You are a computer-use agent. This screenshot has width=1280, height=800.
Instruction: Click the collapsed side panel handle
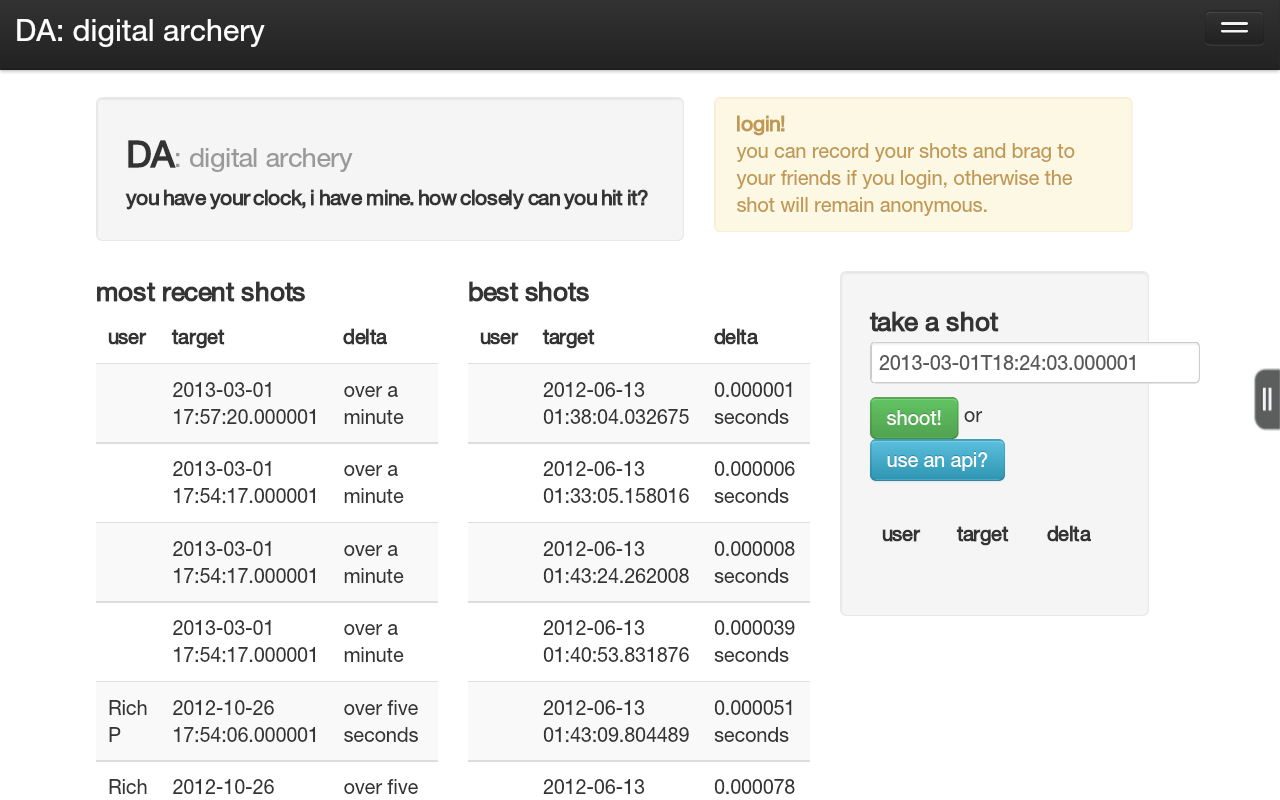(1266, 398)
